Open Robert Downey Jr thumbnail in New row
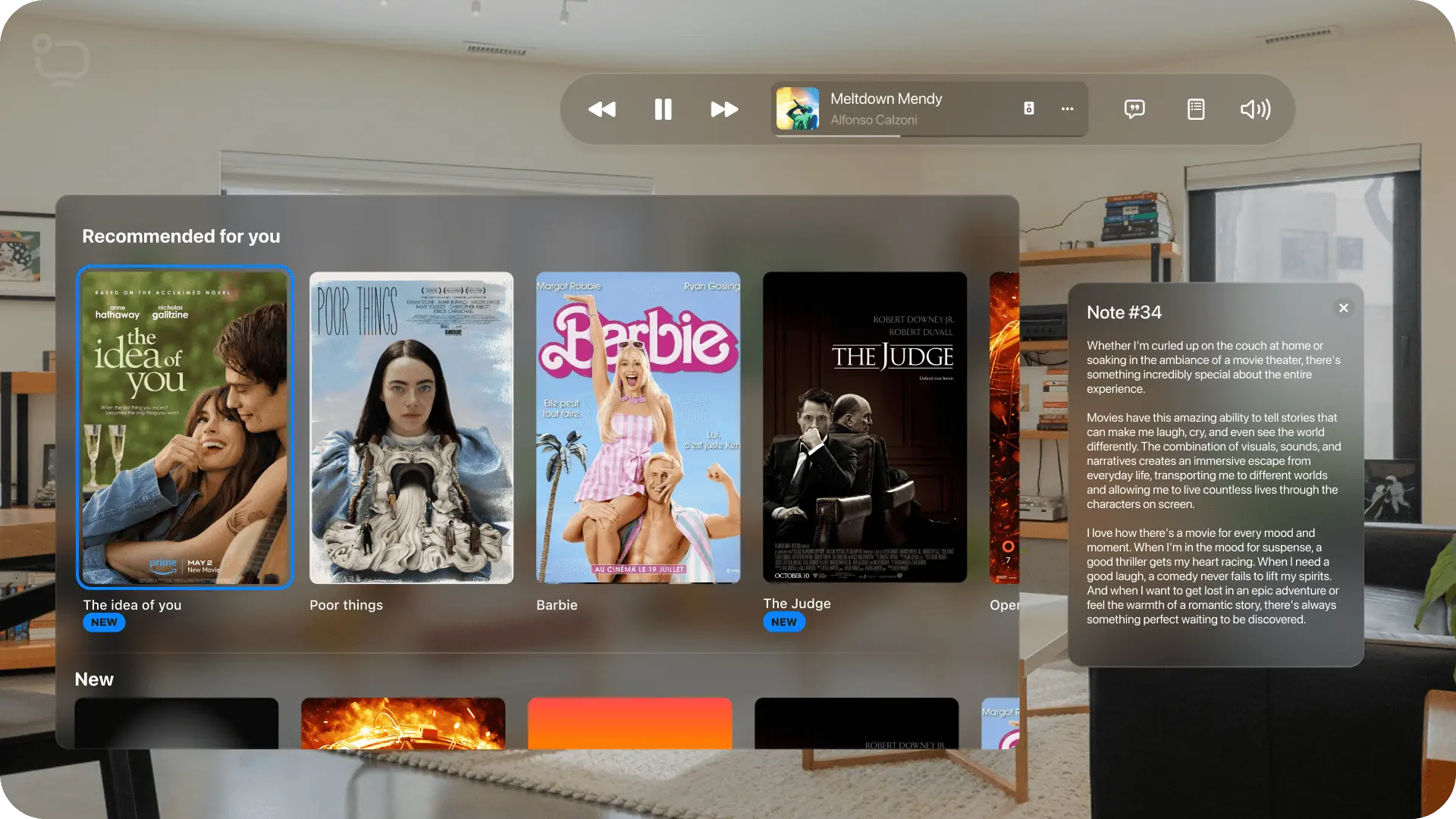 pyautogui.click(x=856, y=723)
